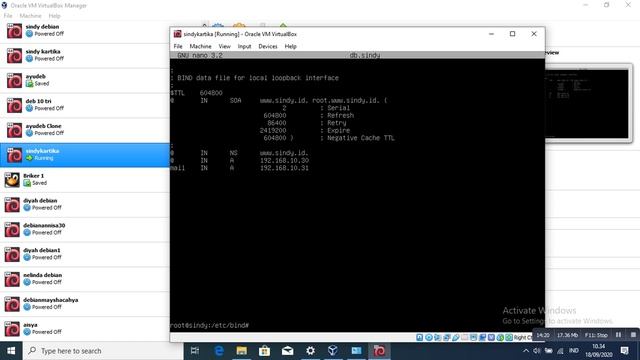Select the ayudeb Clone virtual machine

click(x=85, y=130)
